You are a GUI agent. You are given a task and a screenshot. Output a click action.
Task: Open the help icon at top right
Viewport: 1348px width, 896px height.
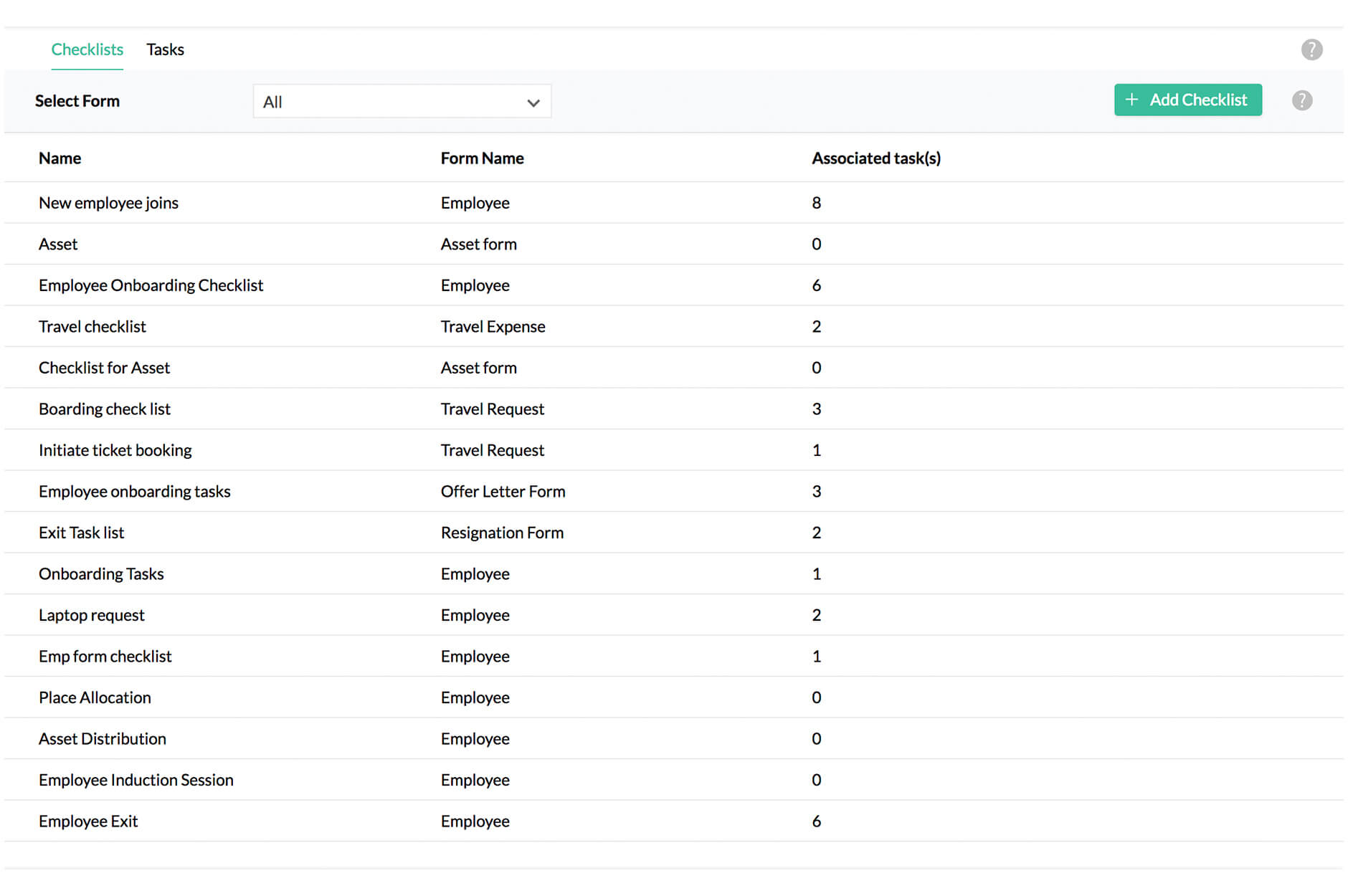click(1312, 49)
